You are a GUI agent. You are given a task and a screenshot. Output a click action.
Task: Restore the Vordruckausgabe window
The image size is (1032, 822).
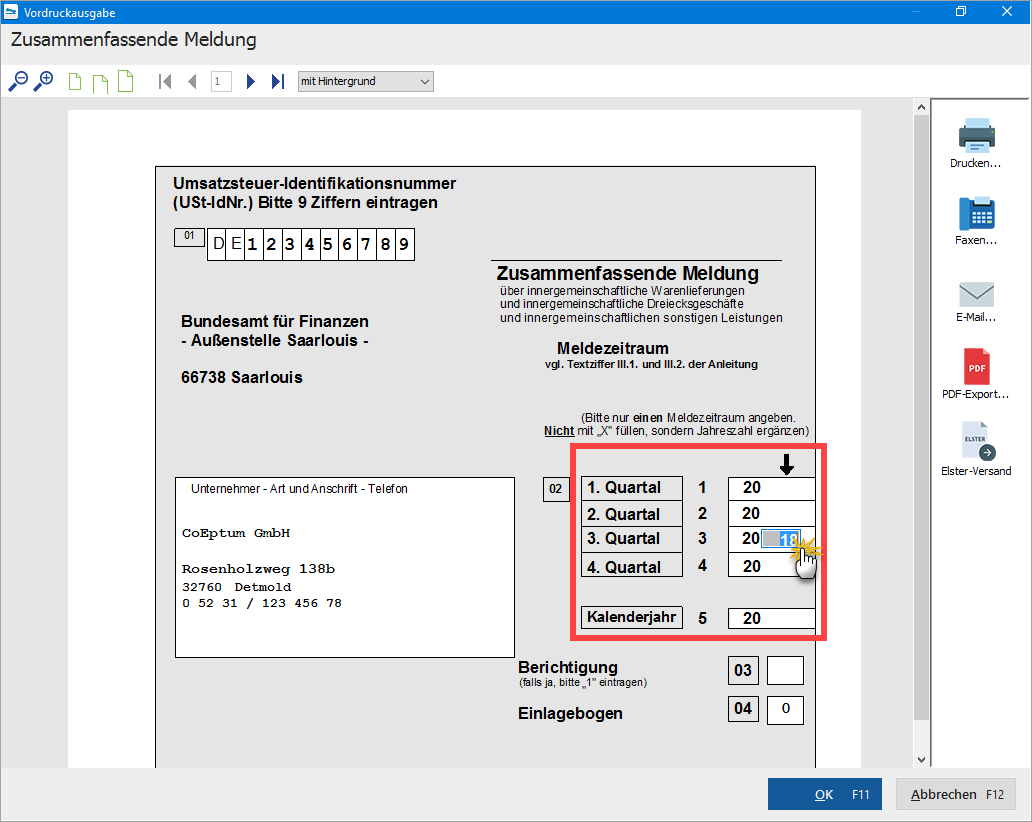[x=961, y=11]
